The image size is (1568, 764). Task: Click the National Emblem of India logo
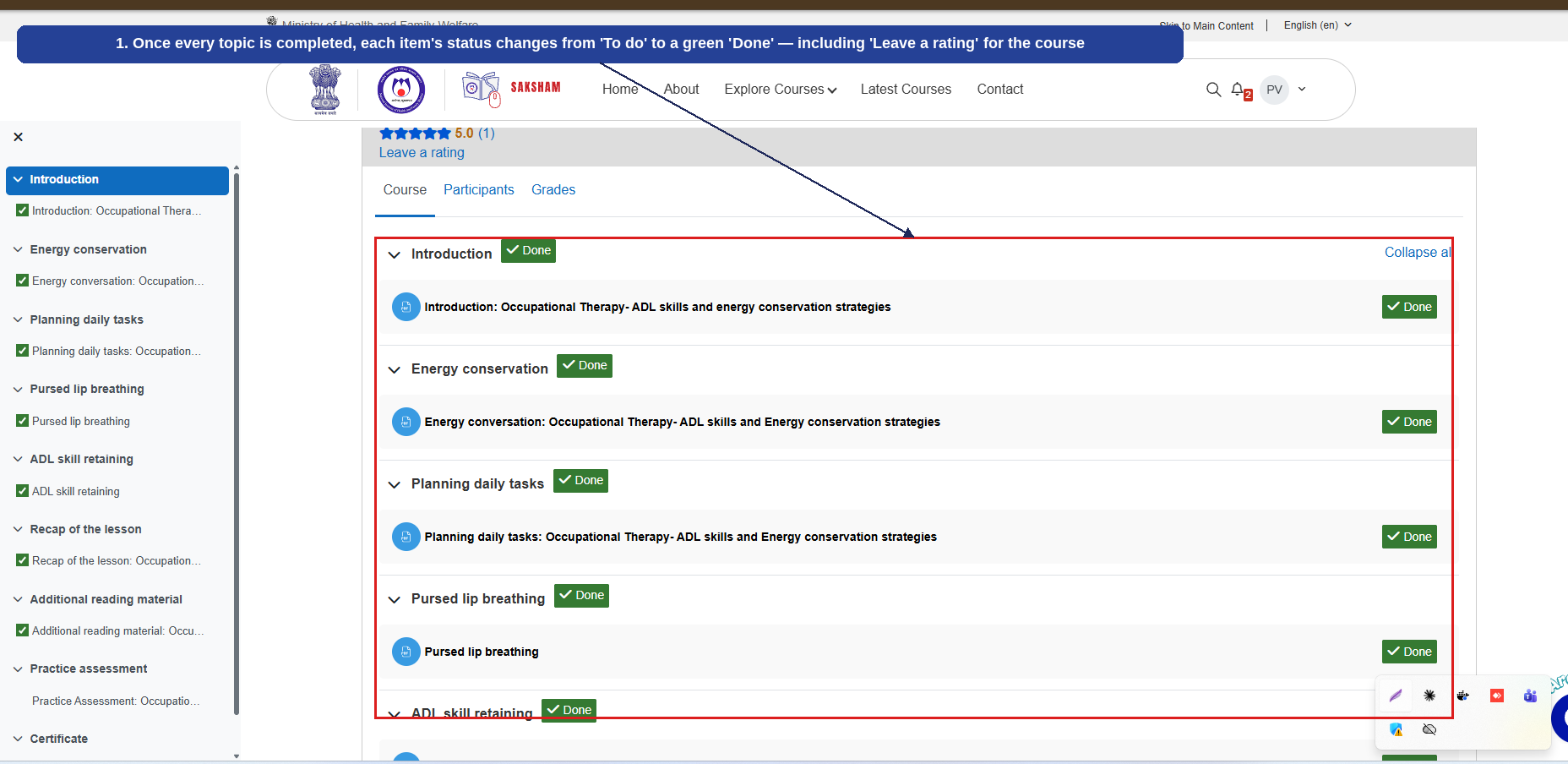point(325,90)
